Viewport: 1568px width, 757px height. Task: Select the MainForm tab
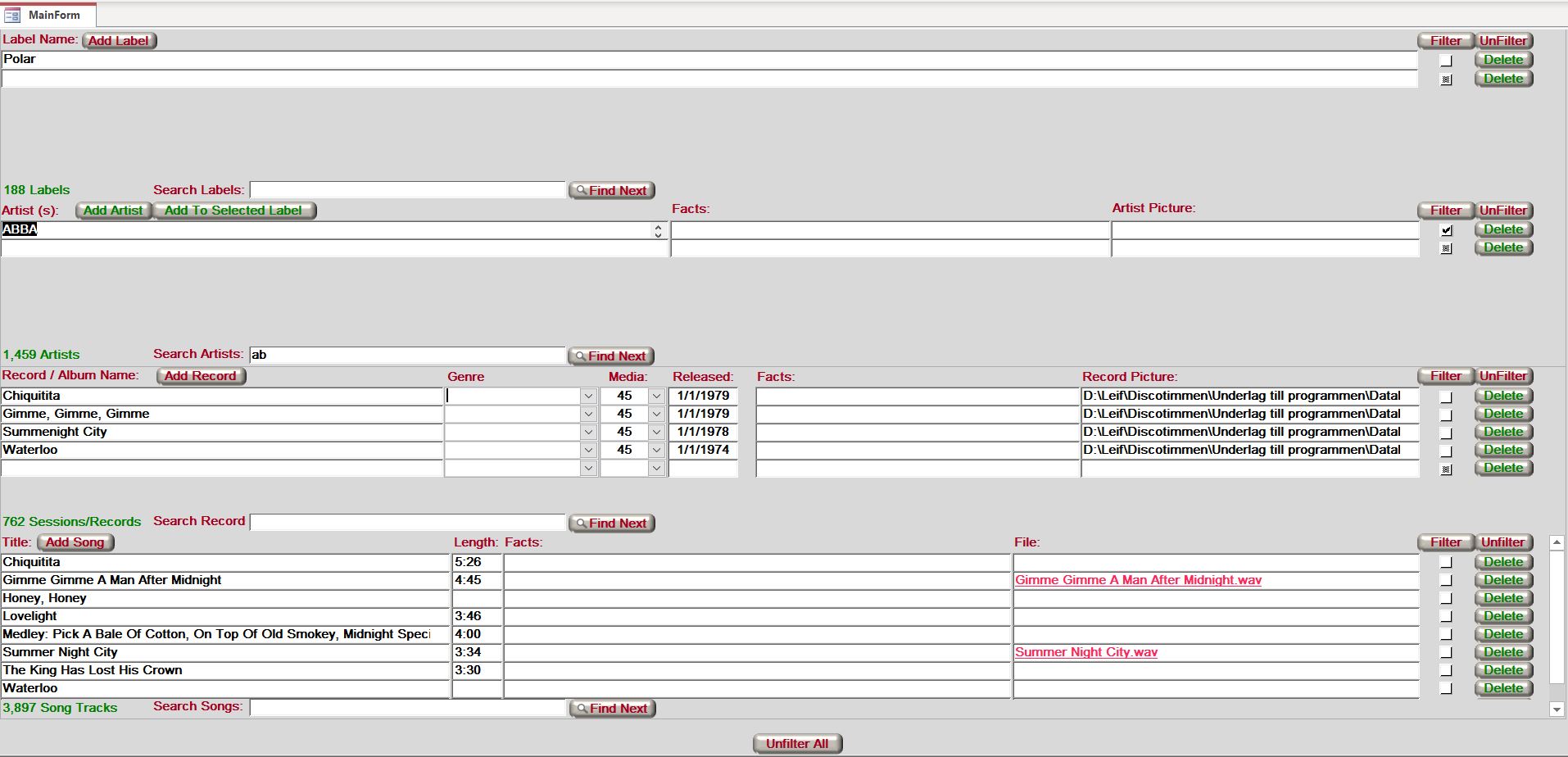click(x=48, y=15)
